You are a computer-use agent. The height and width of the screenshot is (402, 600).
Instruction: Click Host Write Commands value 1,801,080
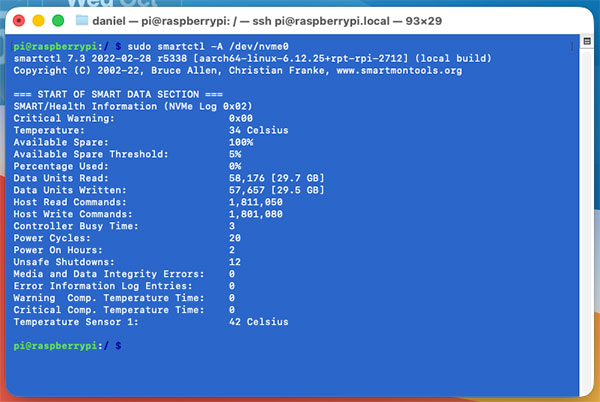(x=256, y=214)
